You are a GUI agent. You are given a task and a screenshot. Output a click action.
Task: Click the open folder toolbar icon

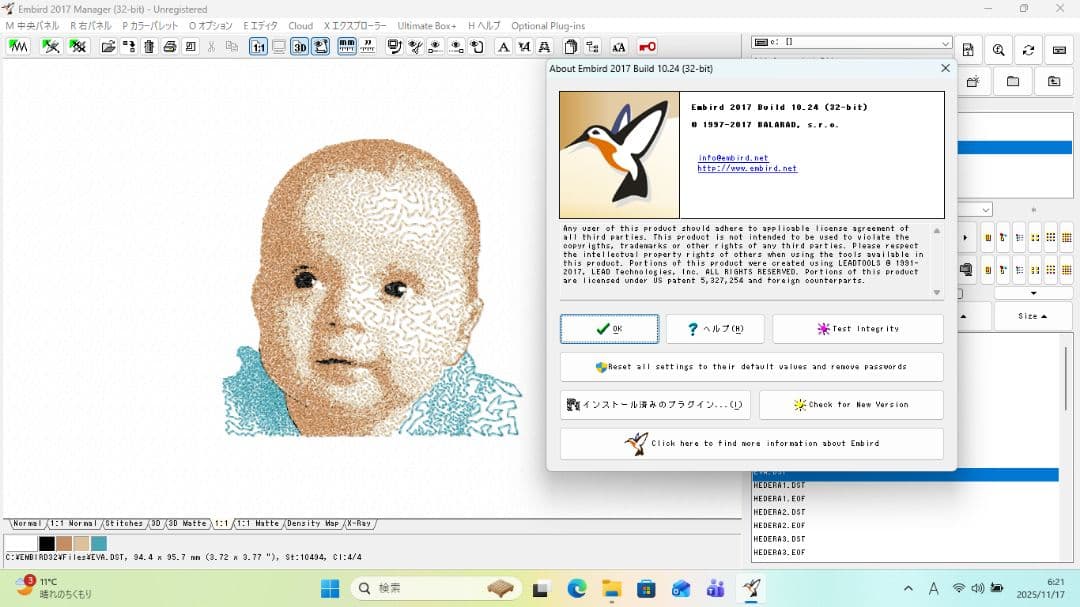pos(108,47)
